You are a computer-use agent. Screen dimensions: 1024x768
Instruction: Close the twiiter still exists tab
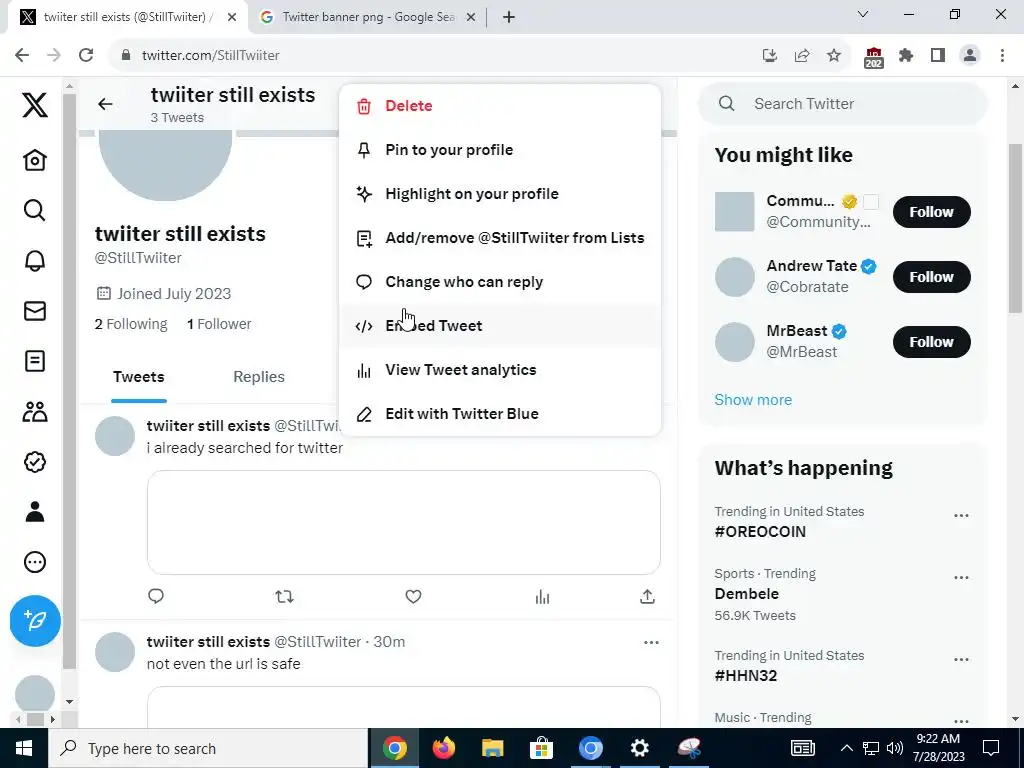(232, 17)
